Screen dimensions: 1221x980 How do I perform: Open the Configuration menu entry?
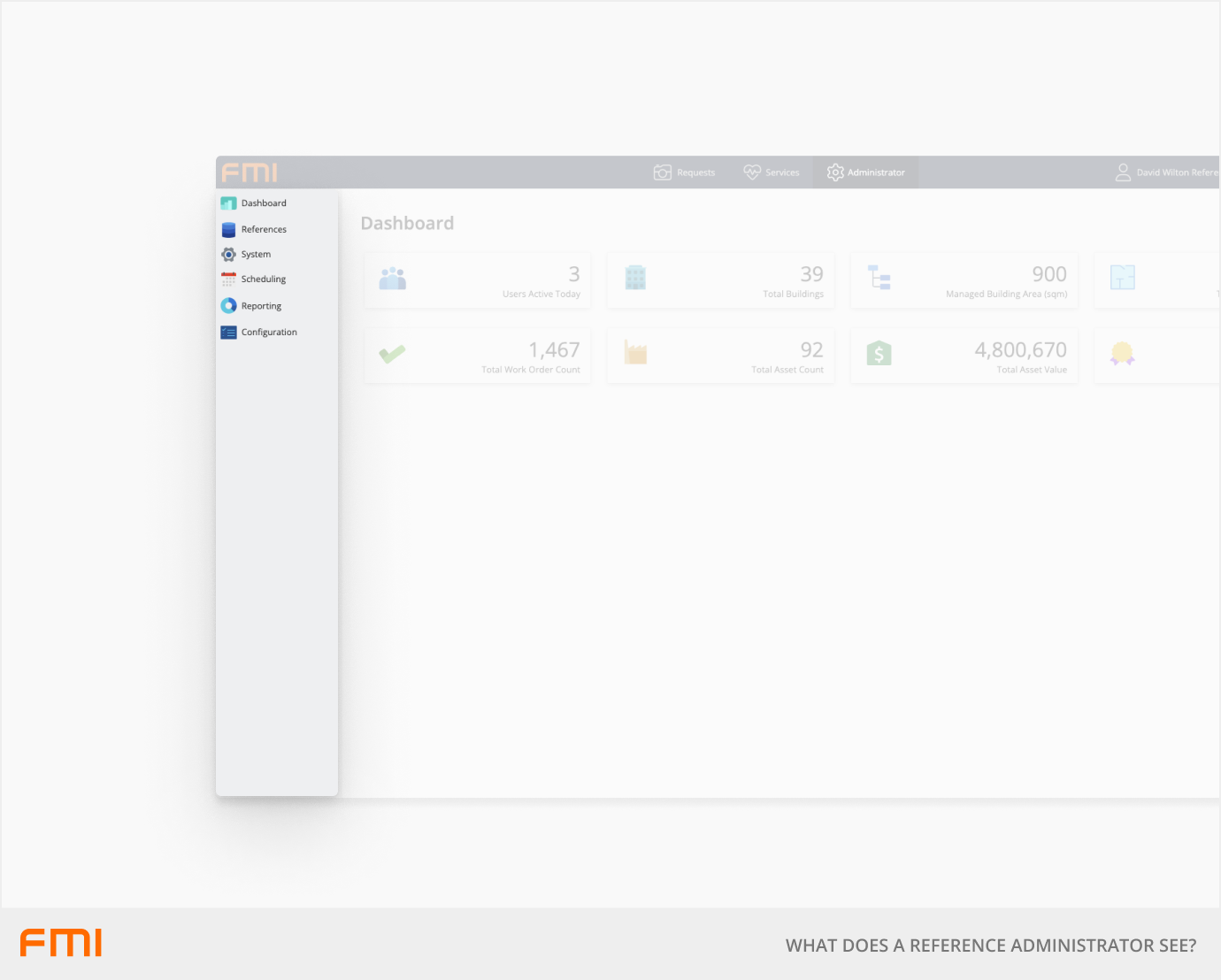coord(269,333)
